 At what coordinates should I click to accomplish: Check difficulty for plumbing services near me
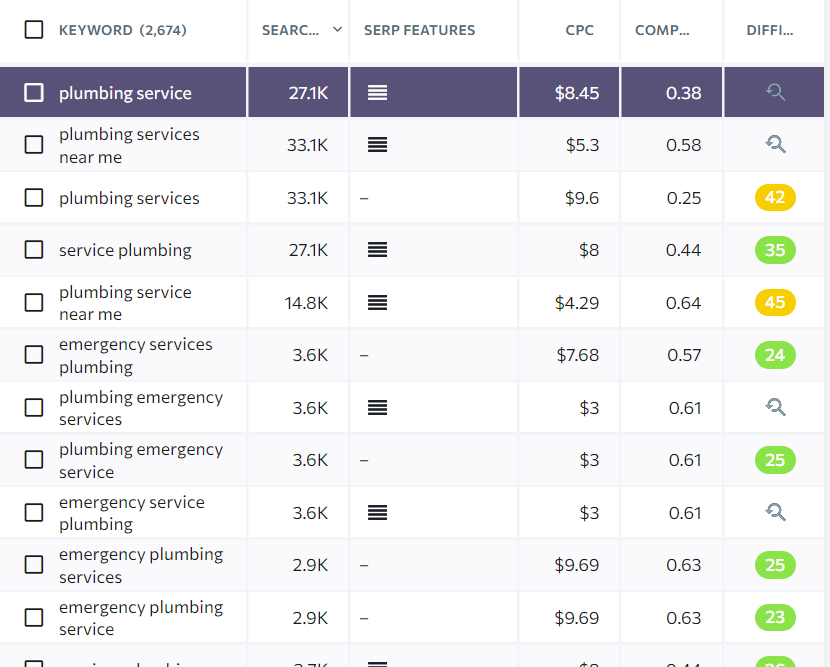(775, 145)
